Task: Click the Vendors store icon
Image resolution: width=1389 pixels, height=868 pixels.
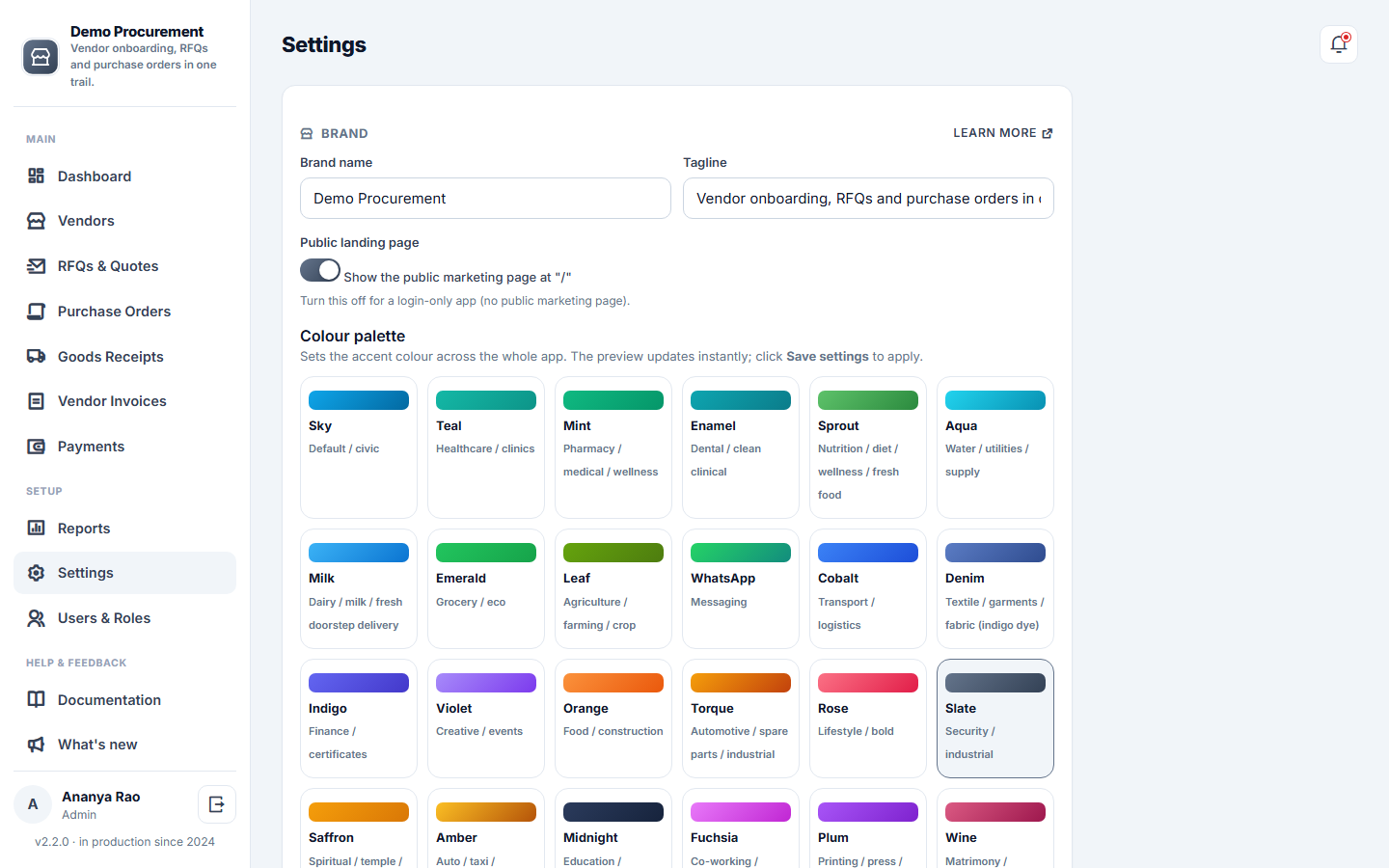Action: click(37, 221)
